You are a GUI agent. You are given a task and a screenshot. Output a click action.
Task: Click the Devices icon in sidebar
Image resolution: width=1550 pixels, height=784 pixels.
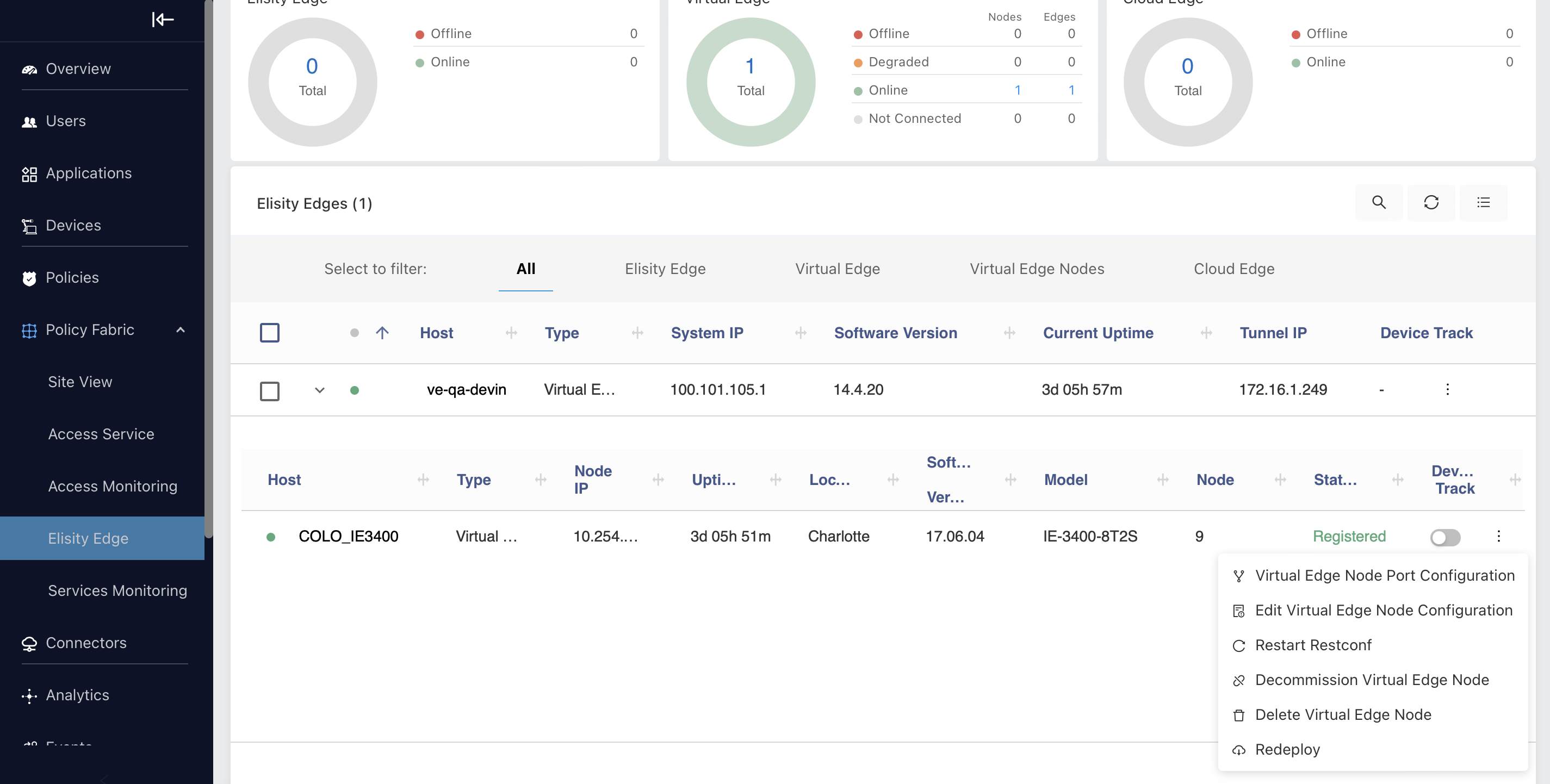pos(29,226)
